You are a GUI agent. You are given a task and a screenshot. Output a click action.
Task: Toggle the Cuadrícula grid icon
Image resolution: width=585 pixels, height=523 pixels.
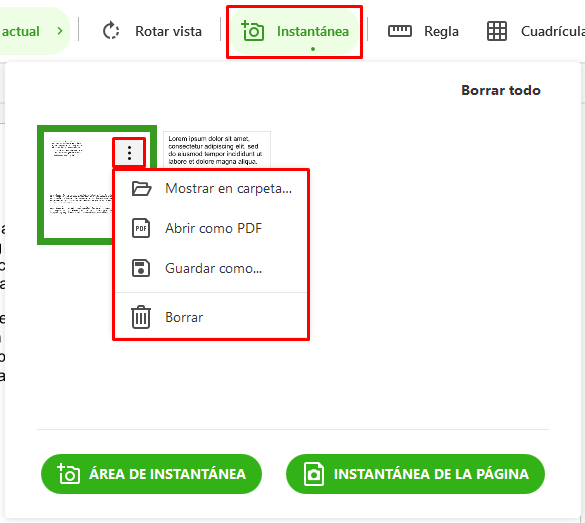click(x=497, y=31)
